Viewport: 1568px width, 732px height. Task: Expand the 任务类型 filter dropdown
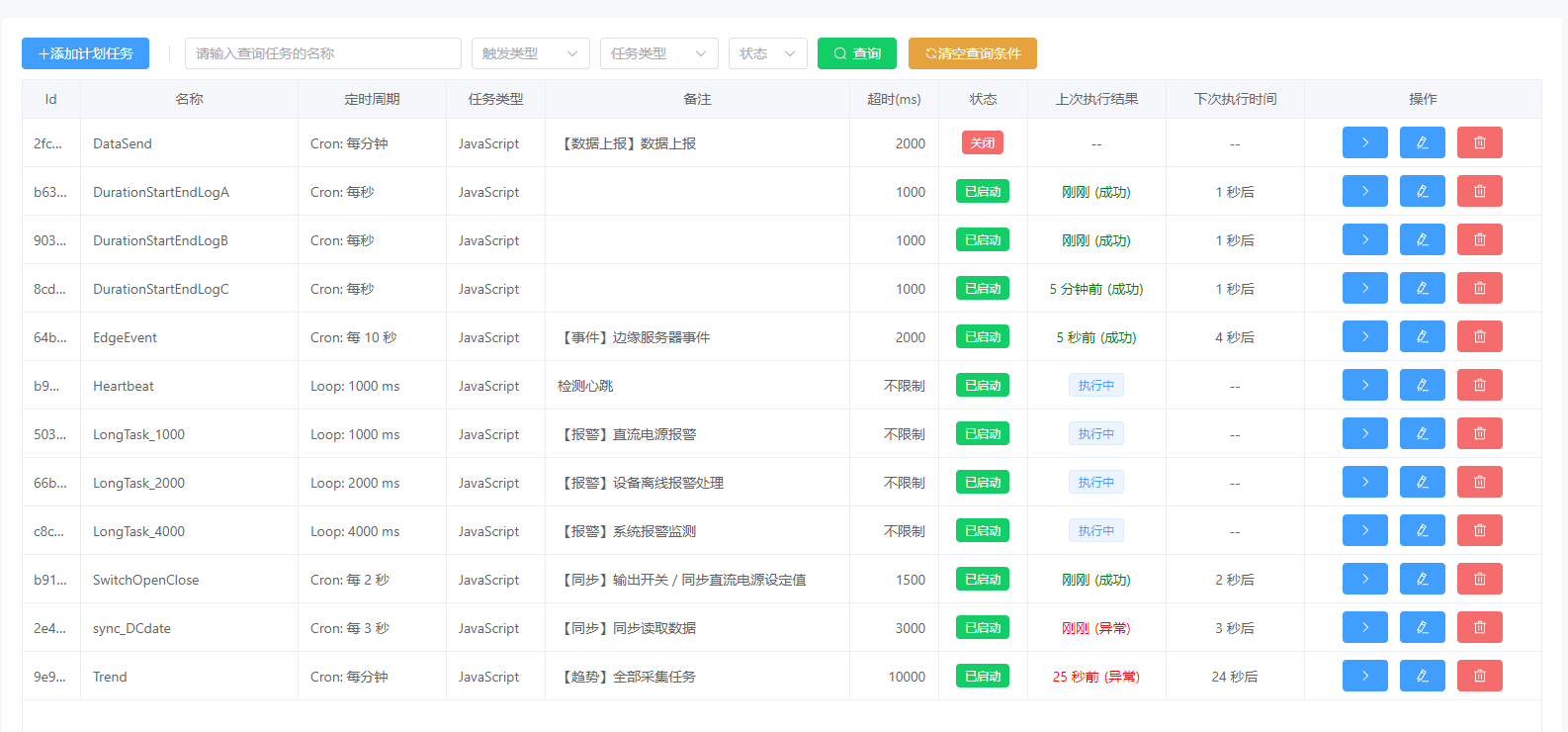658,53
